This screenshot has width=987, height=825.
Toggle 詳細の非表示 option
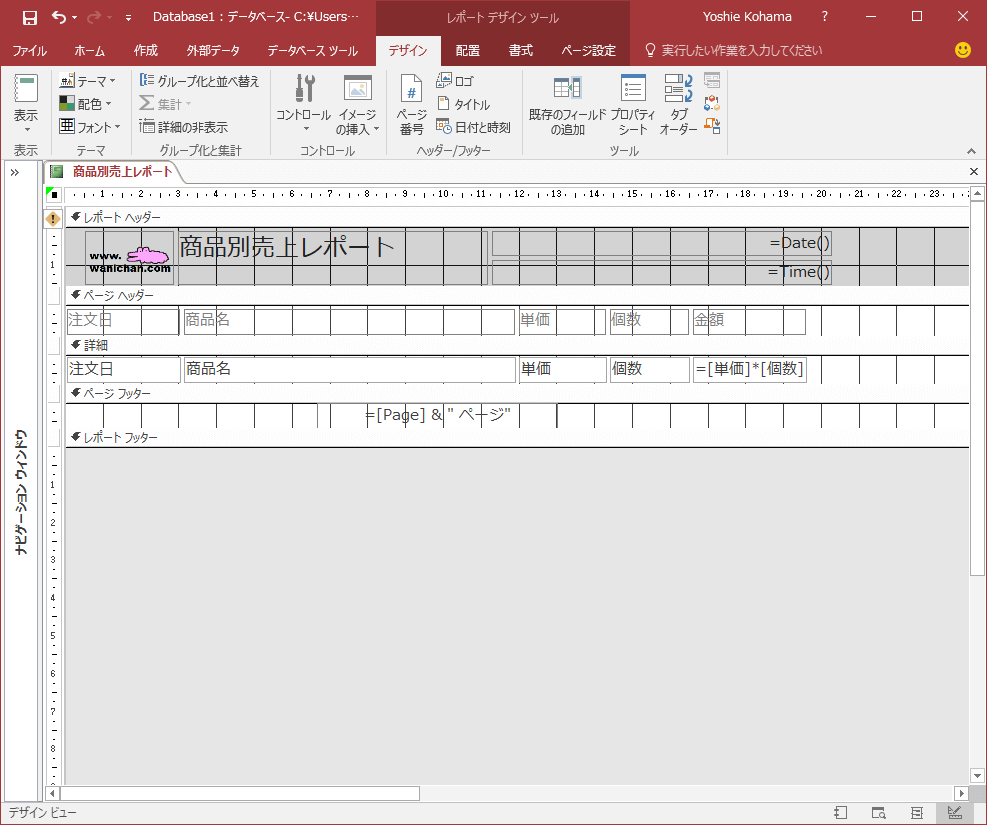click(184, 126)
